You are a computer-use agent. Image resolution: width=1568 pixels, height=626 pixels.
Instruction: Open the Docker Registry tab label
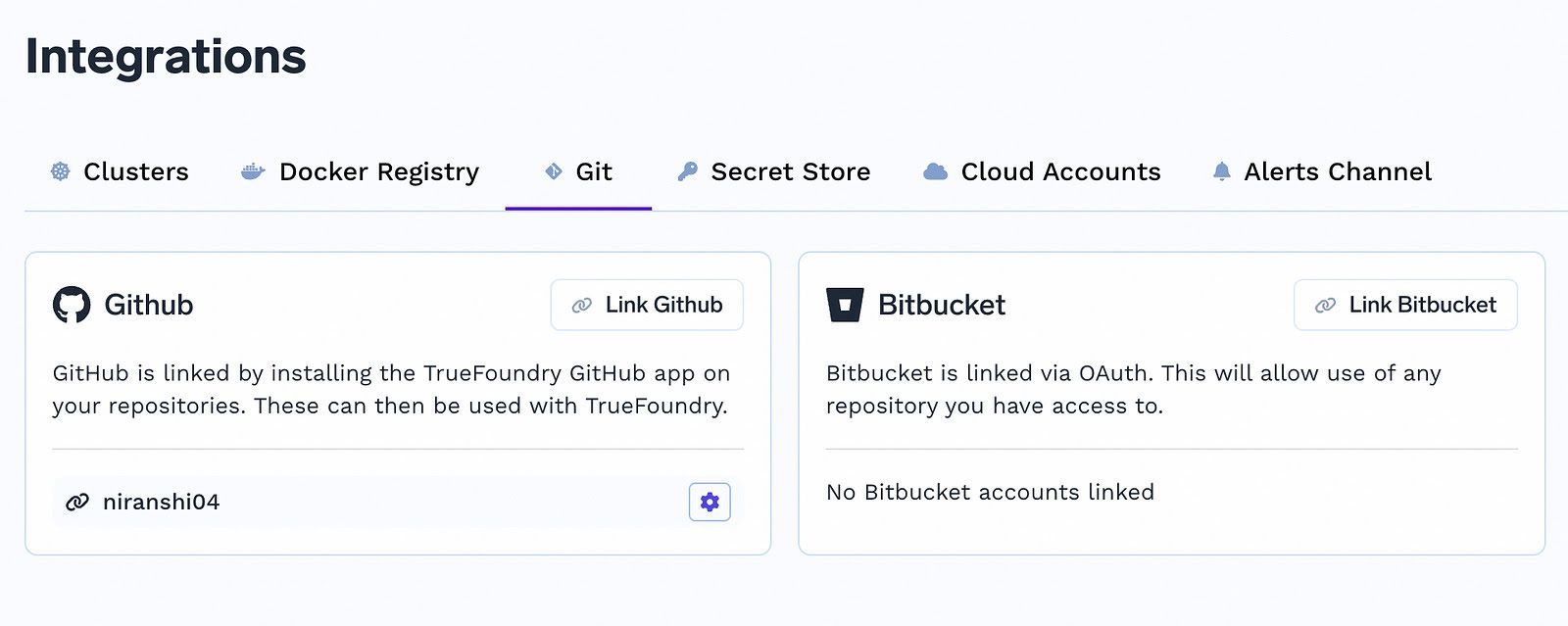378,171
